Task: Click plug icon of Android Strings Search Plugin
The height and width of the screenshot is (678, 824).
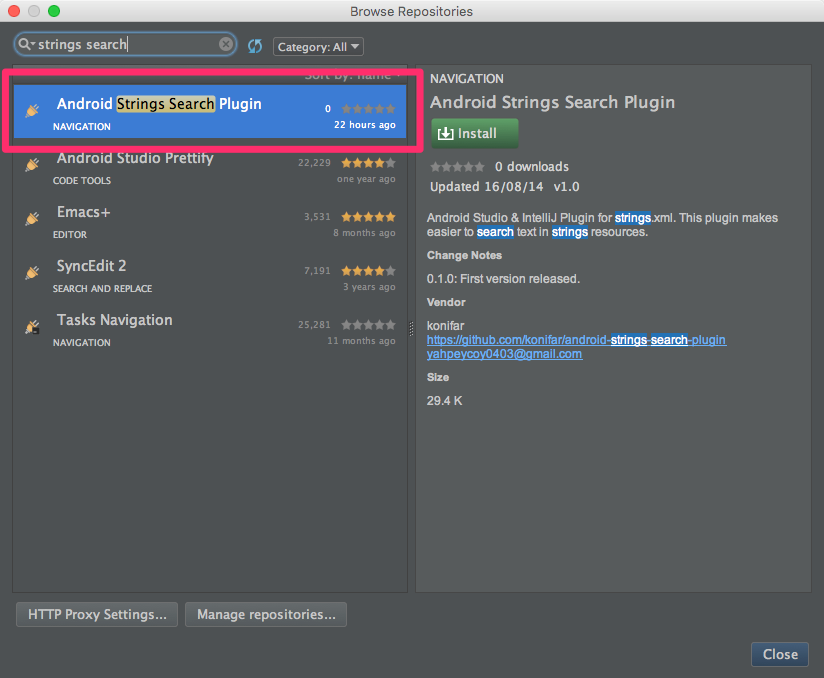Action: (x=33, y=110)
